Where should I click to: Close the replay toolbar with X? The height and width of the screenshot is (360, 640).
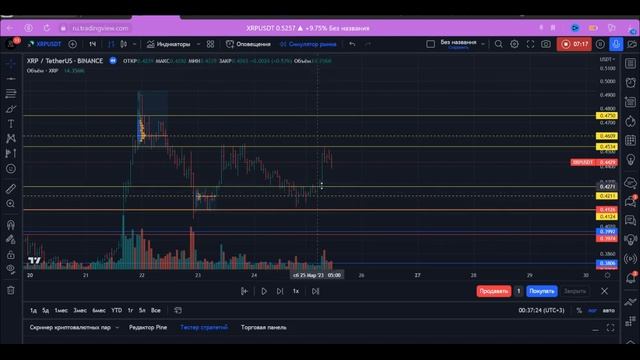click(x=604, y=291)
